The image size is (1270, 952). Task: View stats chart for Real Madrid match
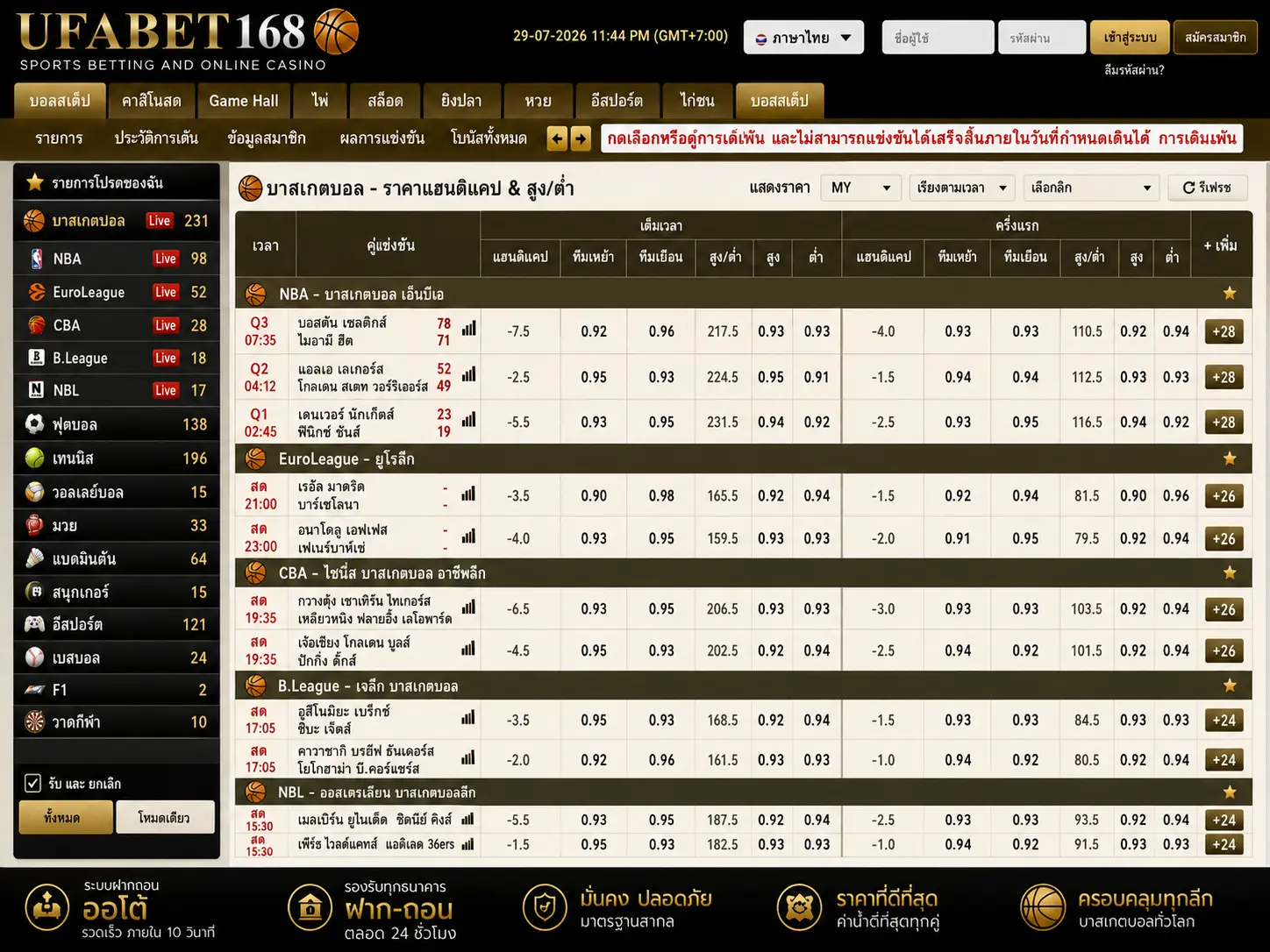click(469, 494)
